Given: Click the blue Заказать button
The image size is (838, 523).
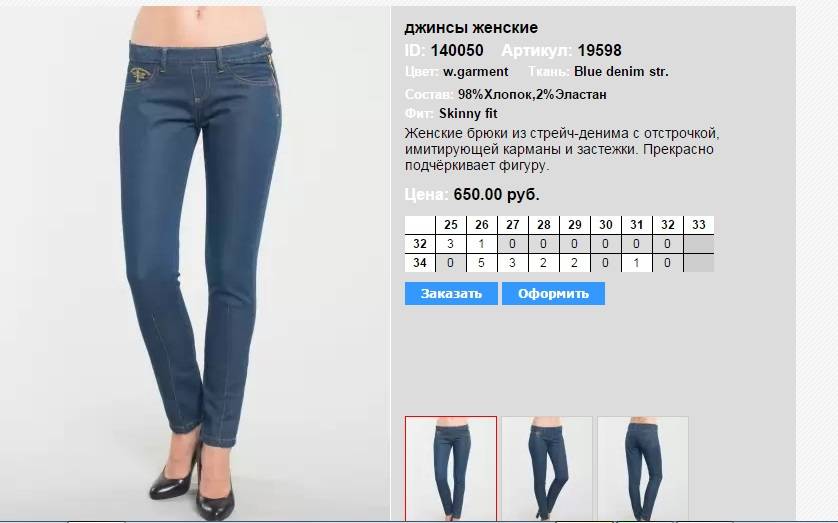Looking at the screenshot, I should [451, 294].
